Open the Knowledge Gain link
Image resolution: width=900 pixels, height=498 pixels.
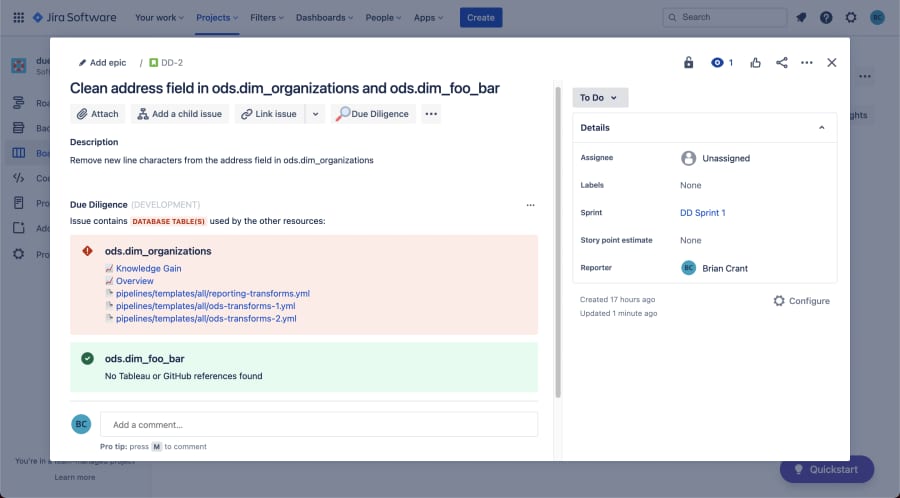(149, 268)
